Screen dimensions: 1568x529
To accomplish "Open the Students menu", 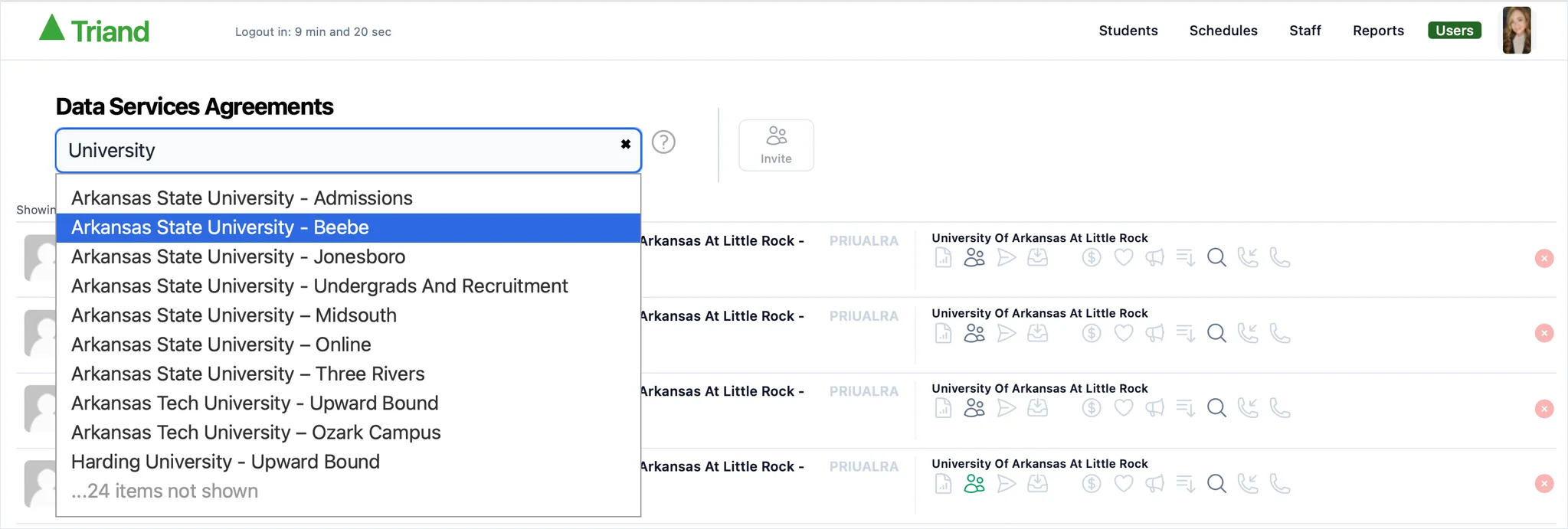I will click(x=1128, y=31).
